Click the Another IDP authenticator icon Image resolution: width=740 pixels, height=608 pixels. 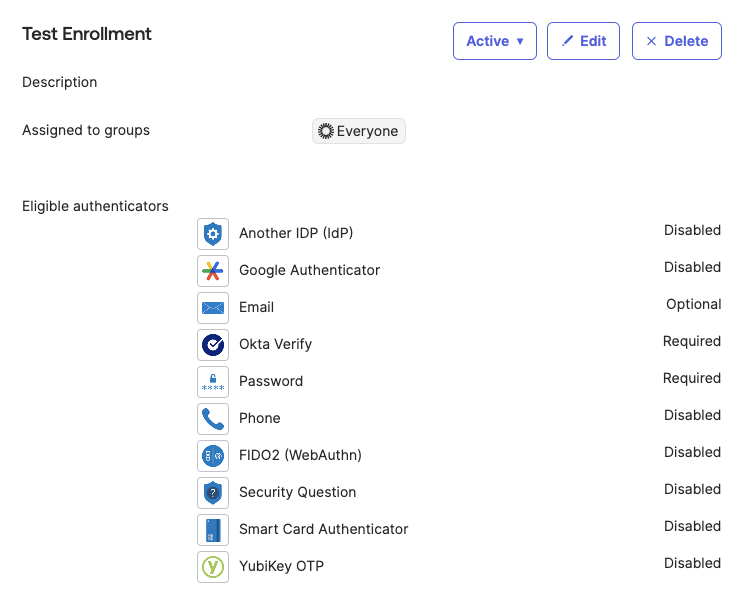click(x=212, y=234)
